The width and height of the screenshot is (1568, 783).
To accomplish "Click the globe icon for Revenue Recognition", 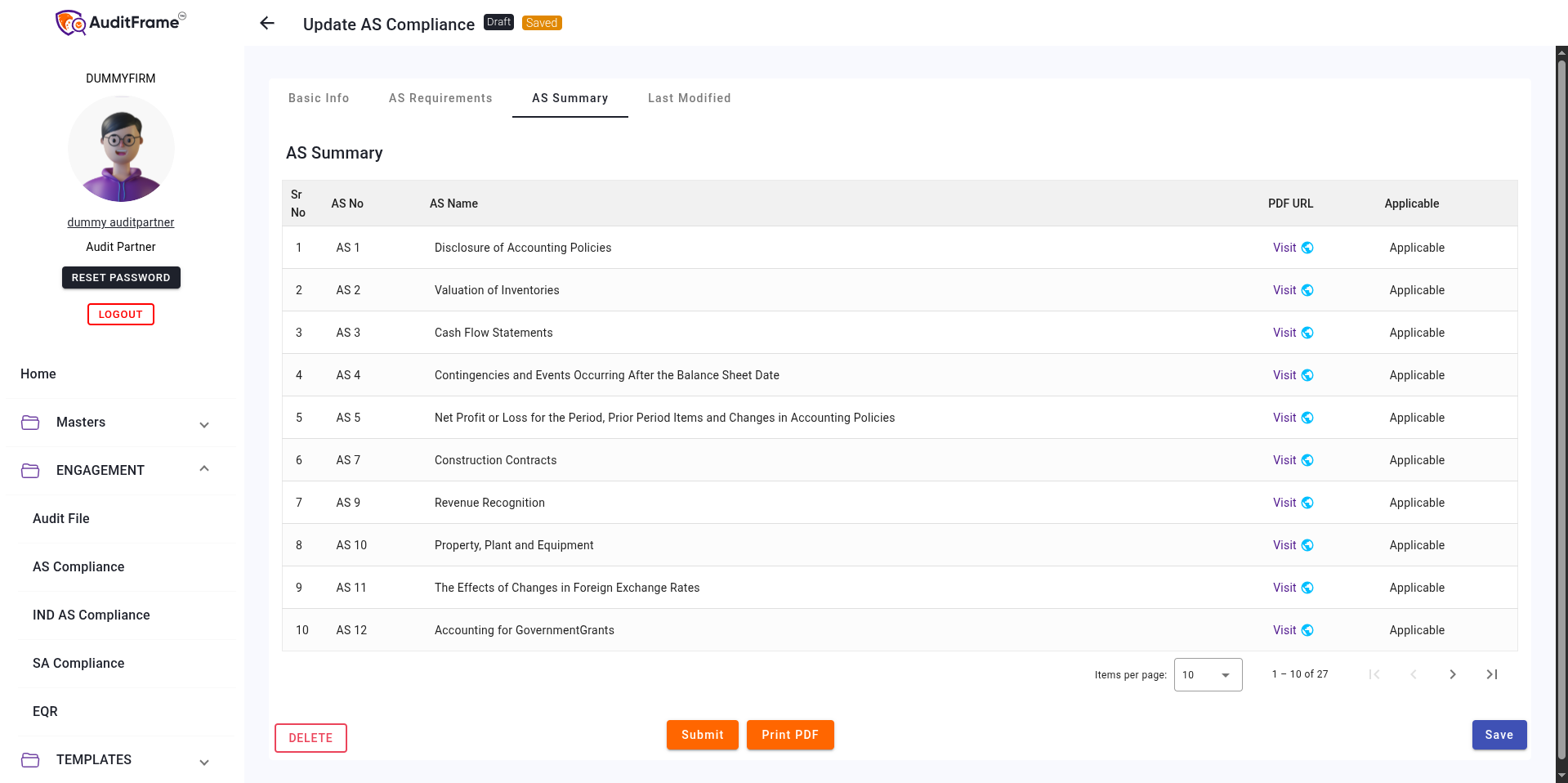I will [x=1307, y=503].
